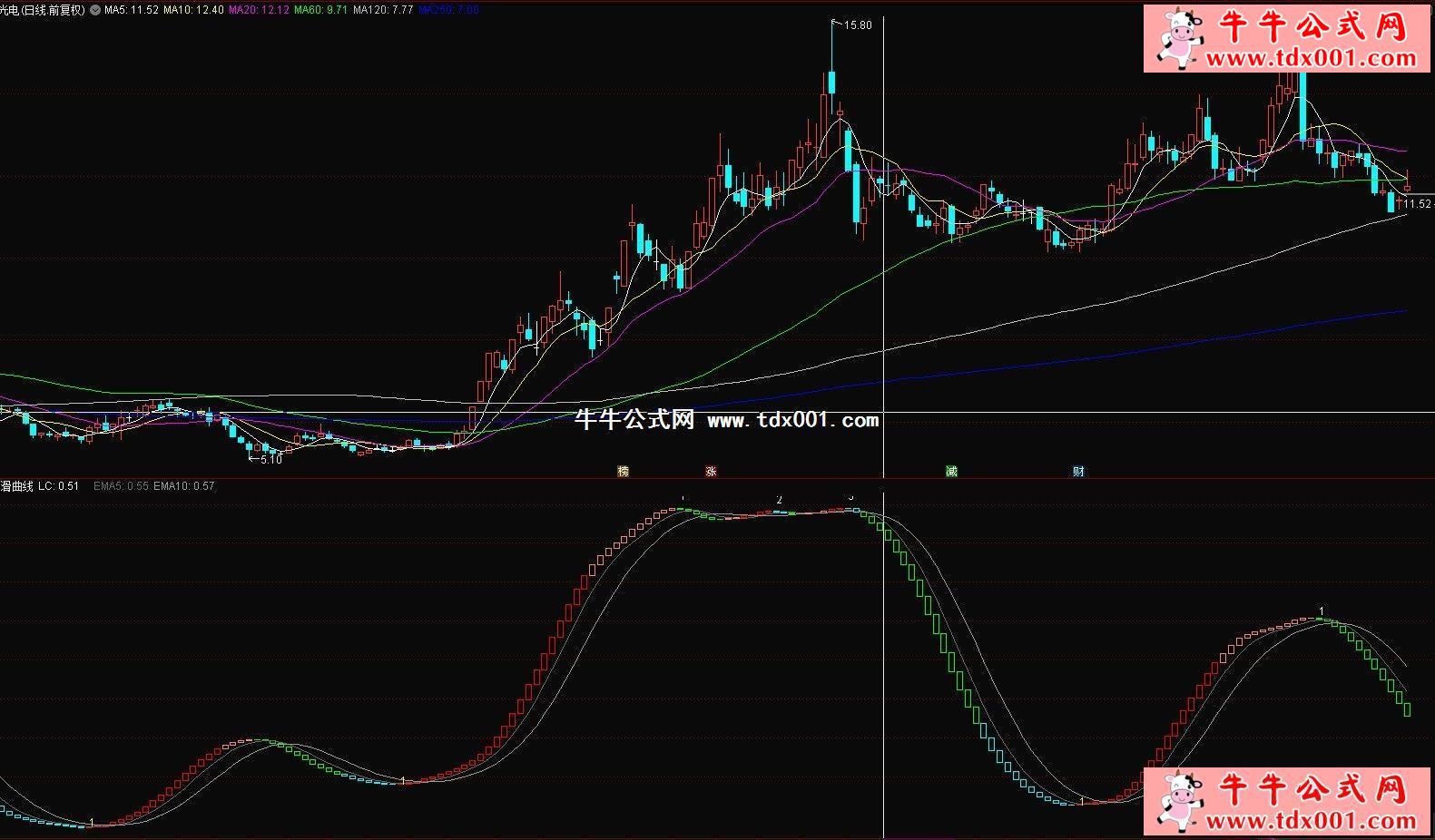Select the EMA10 label in the indicator panel
The height and width of the screenshot is (840, 1435).
pyautogui.click(x=184, y=486)
